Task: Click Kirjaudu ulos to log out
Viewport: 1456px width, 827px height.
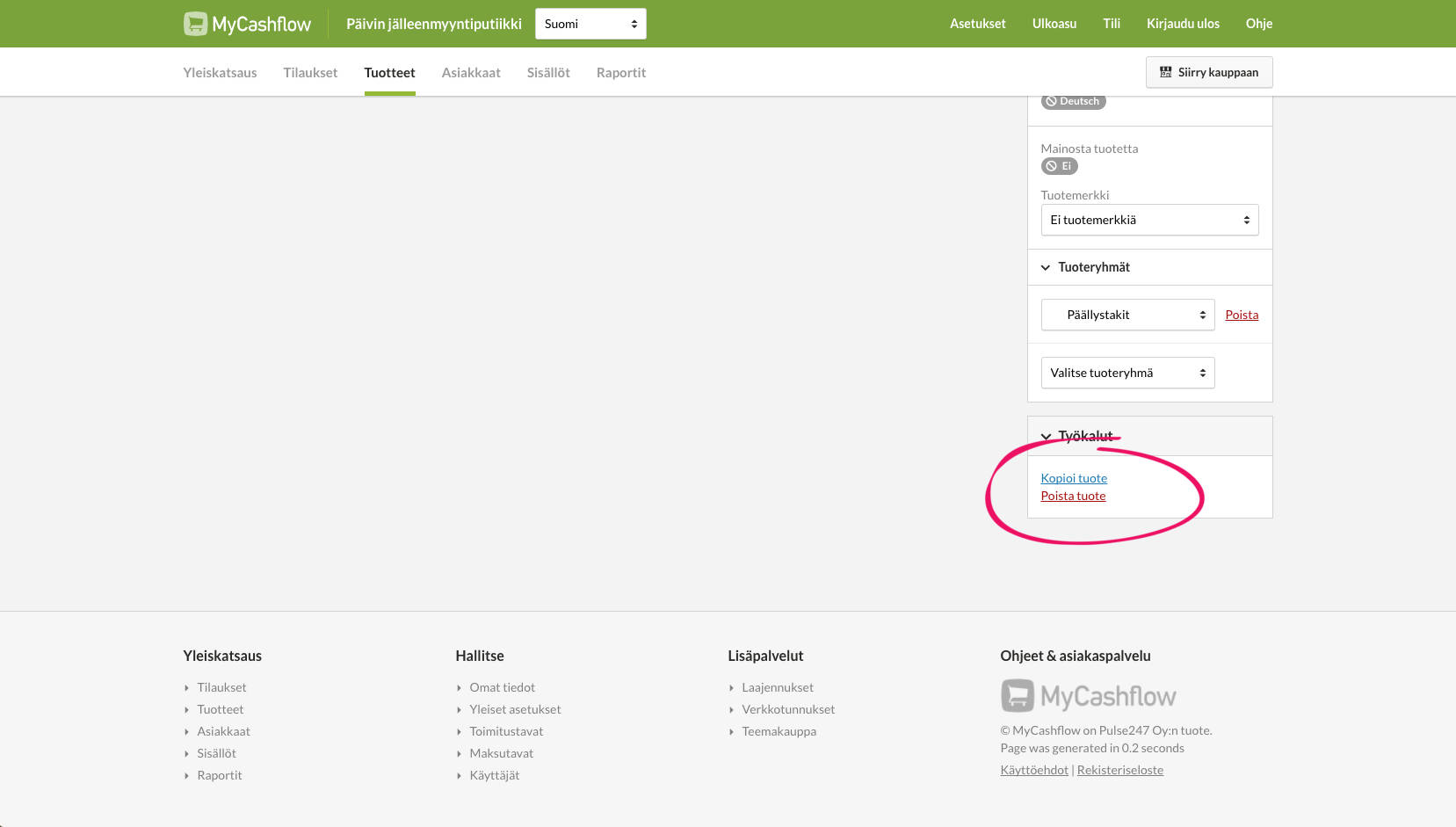Action: [1183, 24]
